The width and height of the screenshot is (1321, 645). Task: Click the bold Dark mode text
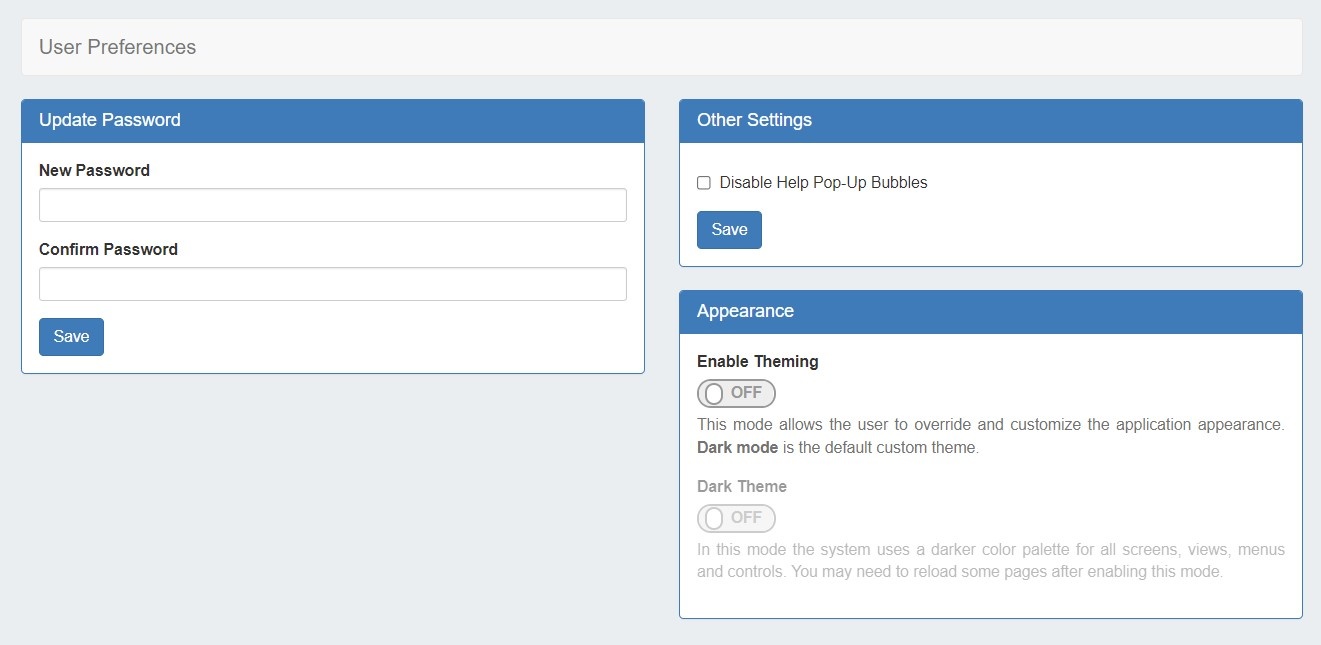point(737,447)
